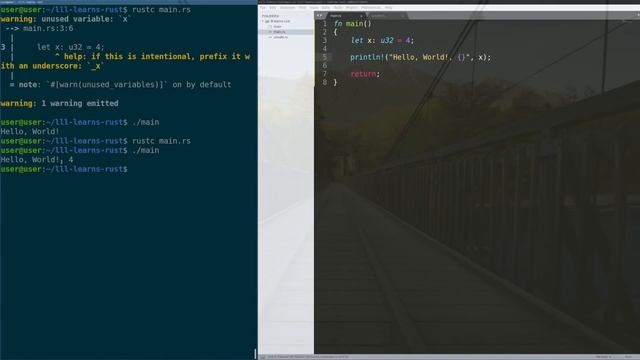Open the Help menu in Sublime Text
Screen dimensions: 640x360
pos(389,8)
